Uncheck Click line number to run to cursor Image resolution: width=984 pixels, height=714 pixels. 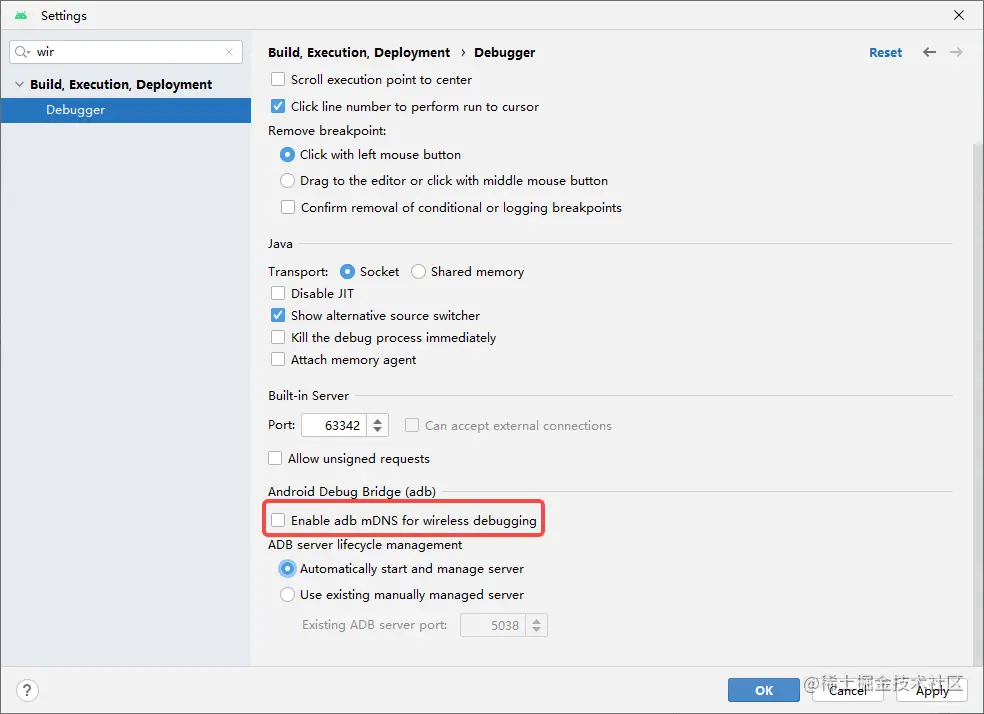(x=278, y=106)
